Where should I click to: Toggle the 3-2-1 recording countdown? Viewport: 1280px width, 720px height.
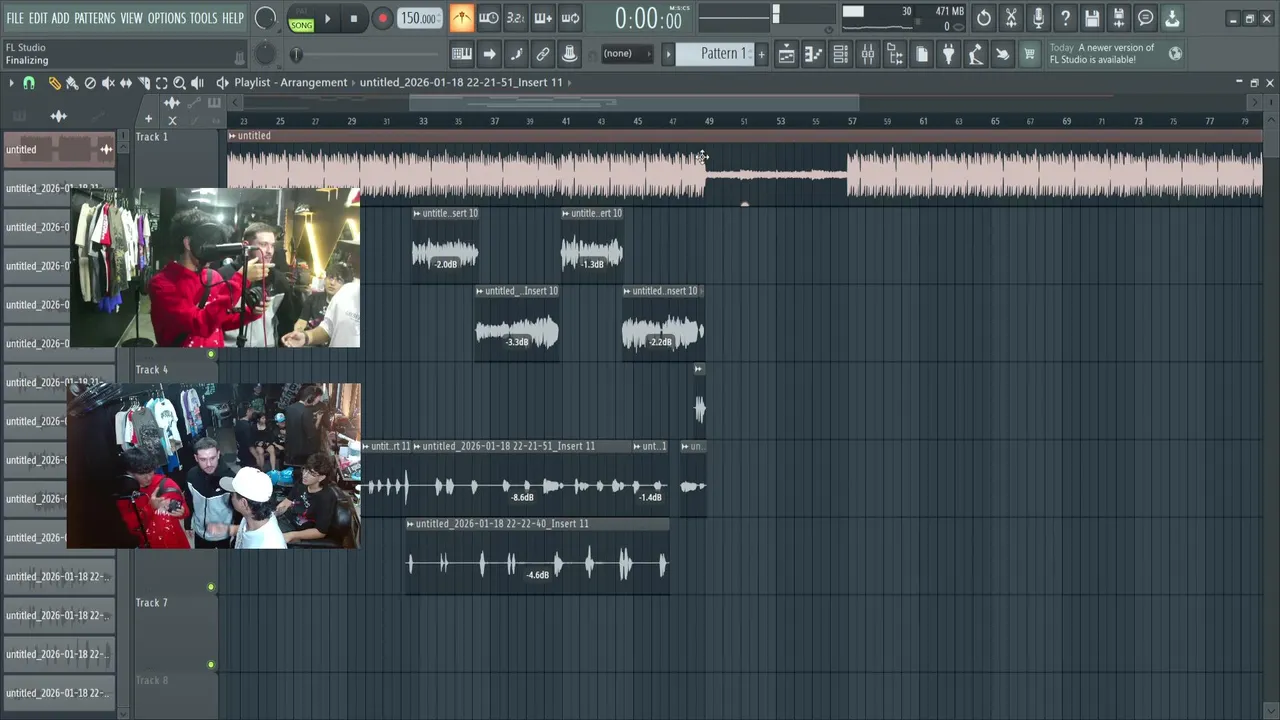pyautogui.click(x=515, y=18)
